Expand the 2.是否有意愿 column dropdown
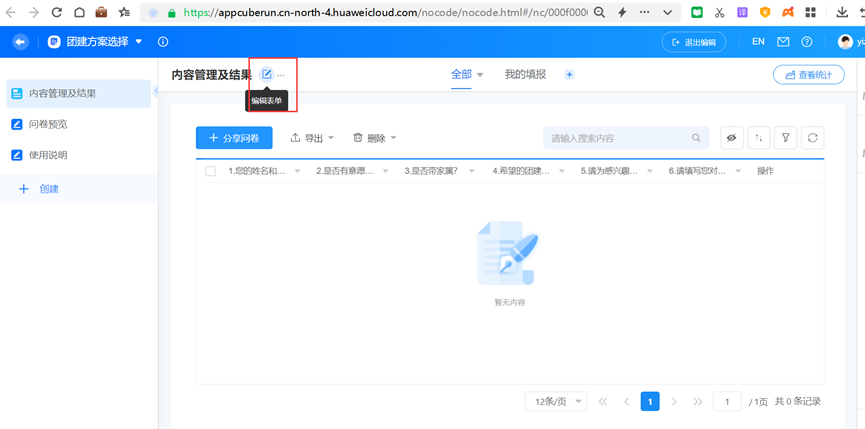Viewport: 865px width, 429px height. 386,171
